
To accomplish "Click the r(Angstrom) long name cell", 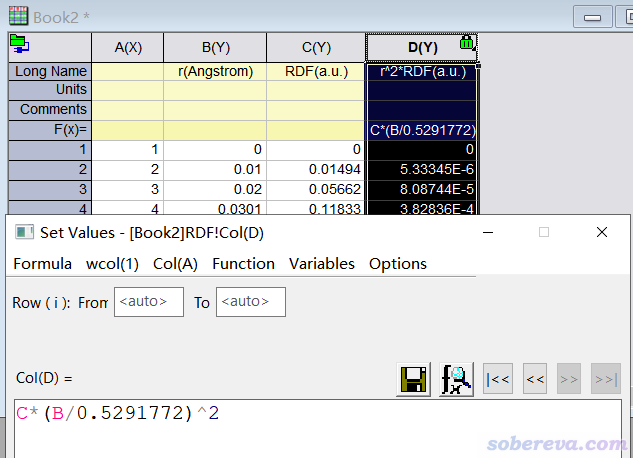I will coord(215,71).
